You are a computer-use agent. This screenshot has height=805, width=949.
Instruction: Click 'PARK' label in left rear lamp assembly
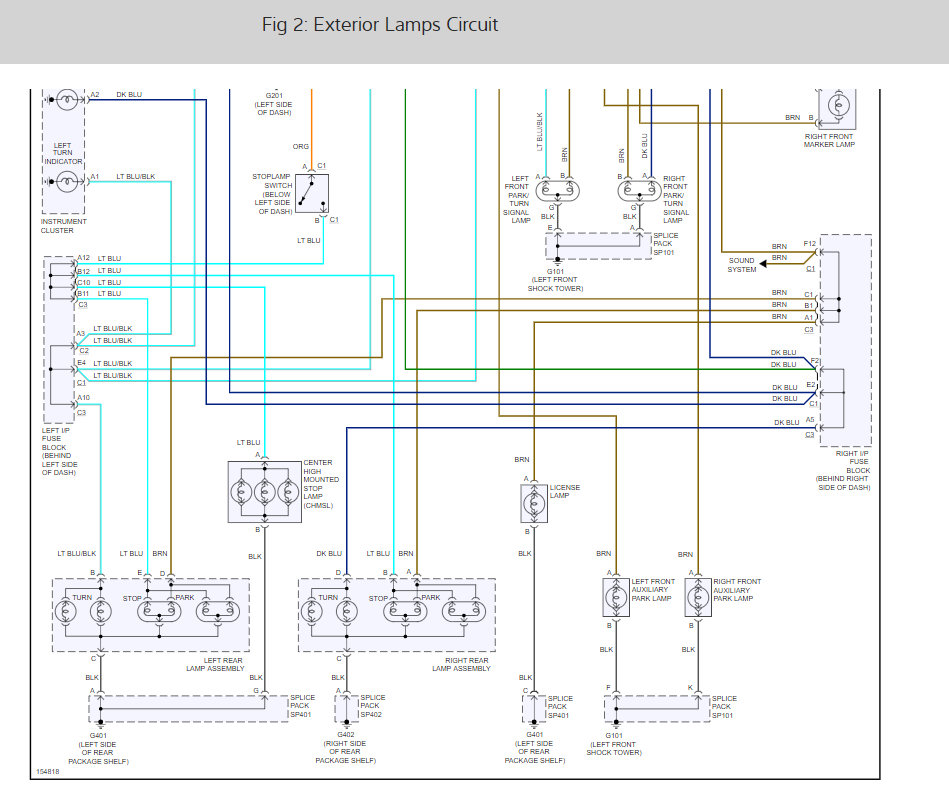click(x=185, y=597)
